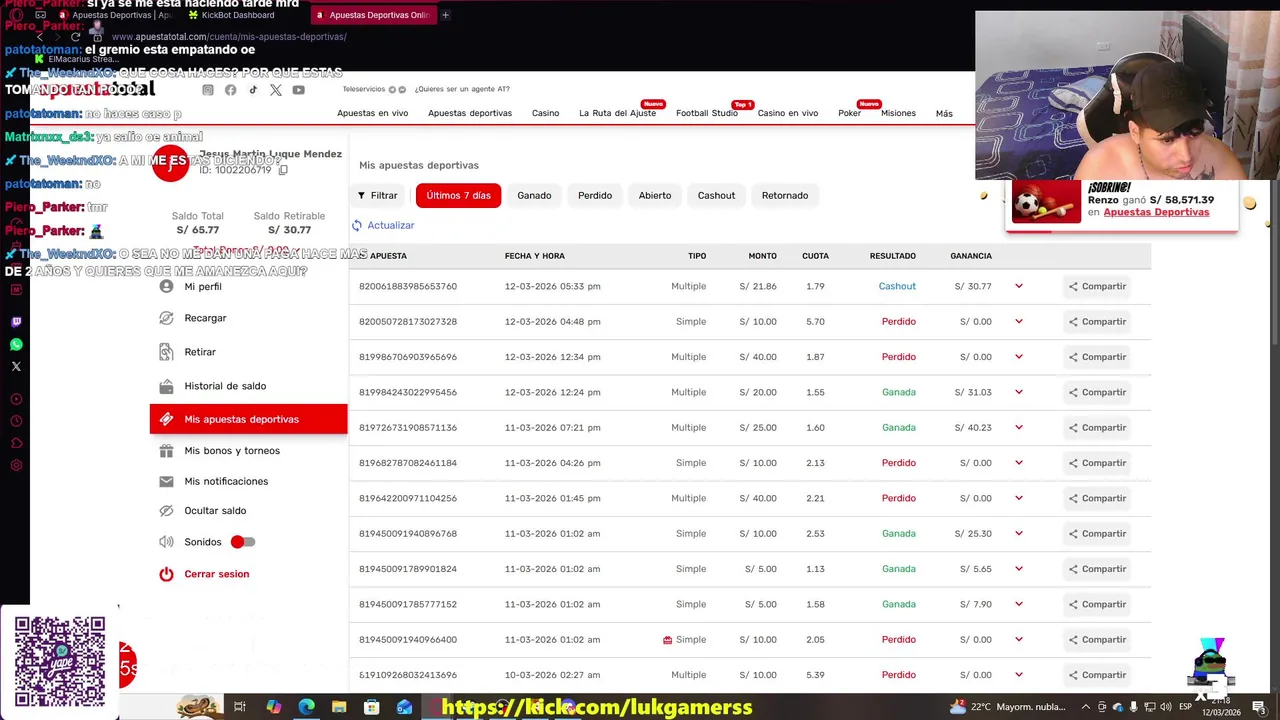
Task: Open Football Studio menu item
Action: pyautogui.click(x=707, y=113)
